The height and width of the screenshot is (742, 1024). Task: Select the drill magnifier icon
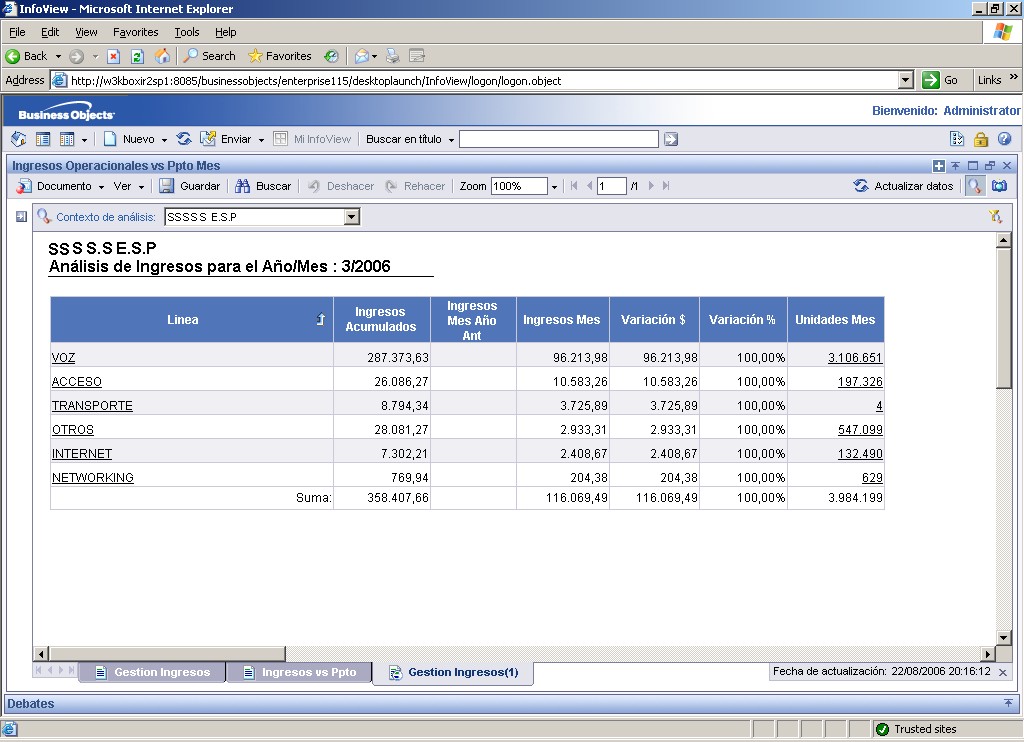(x=974, y=185)
